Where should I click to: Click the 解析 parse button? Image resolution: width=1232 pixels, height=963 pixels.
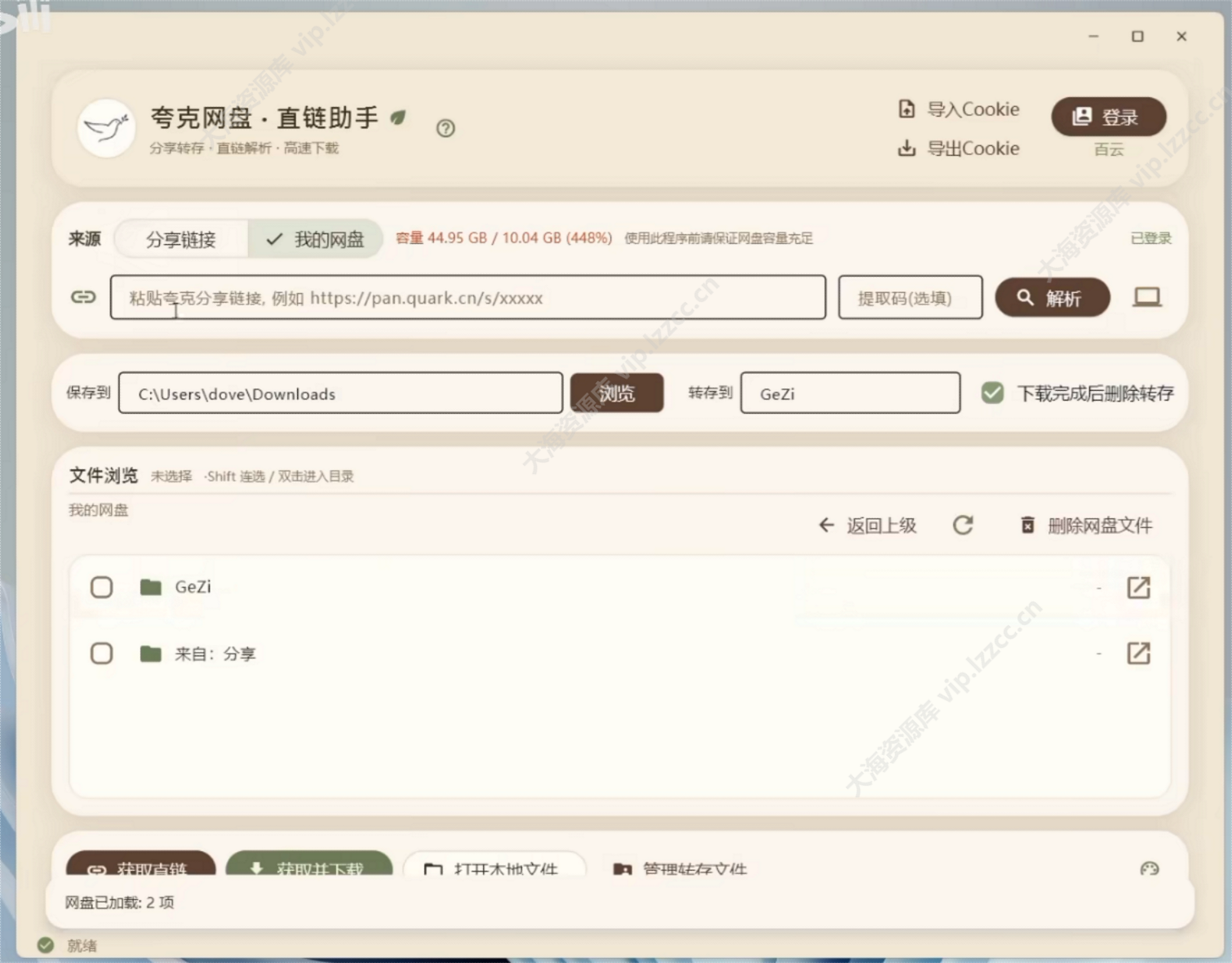(x=1052, y=297)
